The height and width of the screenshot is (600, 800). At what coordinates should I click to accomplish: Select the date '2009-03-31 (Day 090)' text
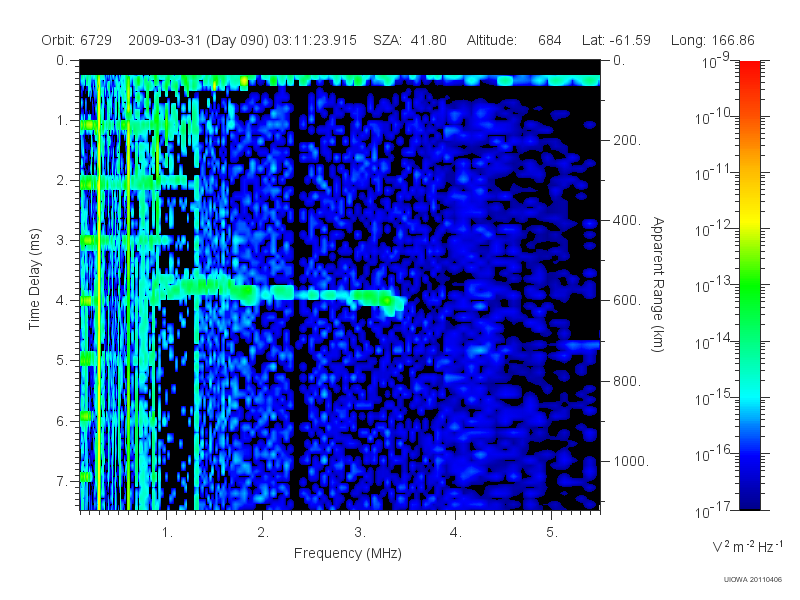pos(198,40)
